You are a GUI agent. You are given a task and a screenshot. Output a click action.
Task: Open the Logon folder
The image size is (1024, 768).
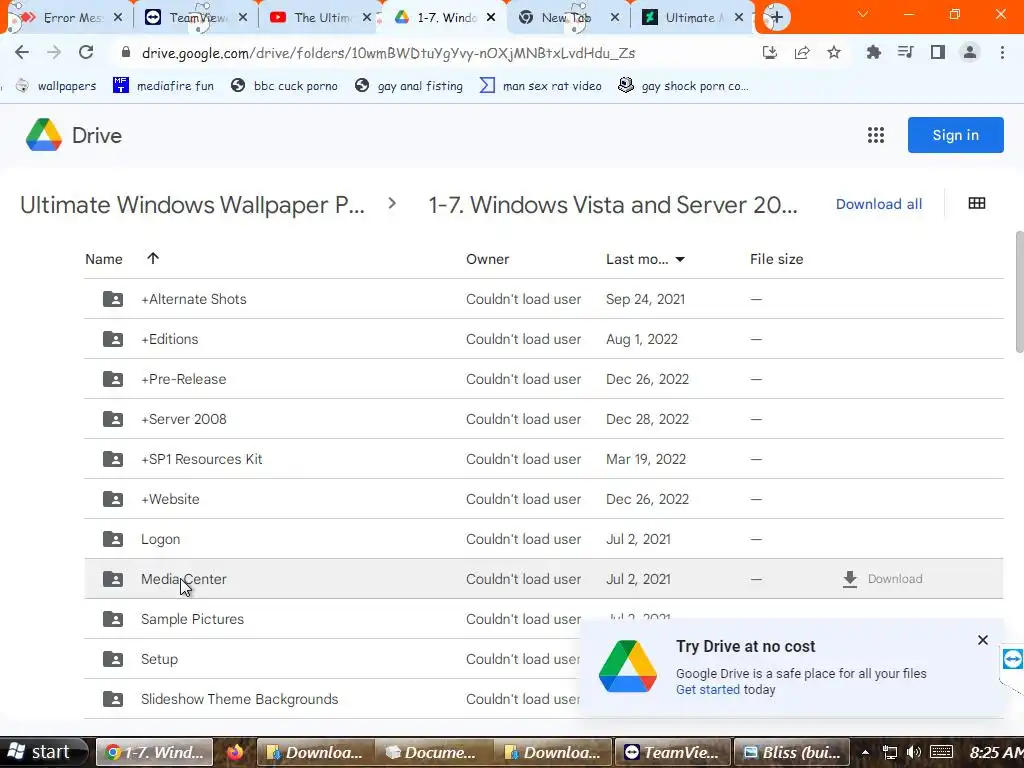click(x=543, y=539)
